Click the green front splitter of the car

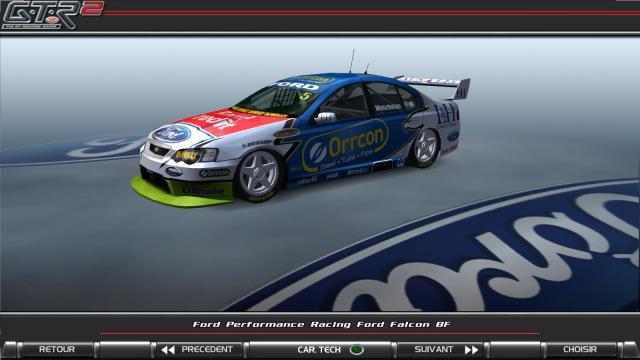(180, 193)
